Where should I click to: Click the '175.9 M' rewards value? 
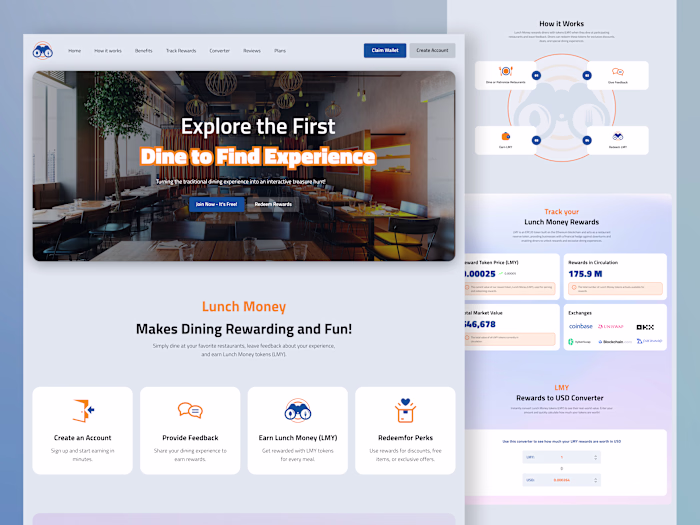[585, 274]
